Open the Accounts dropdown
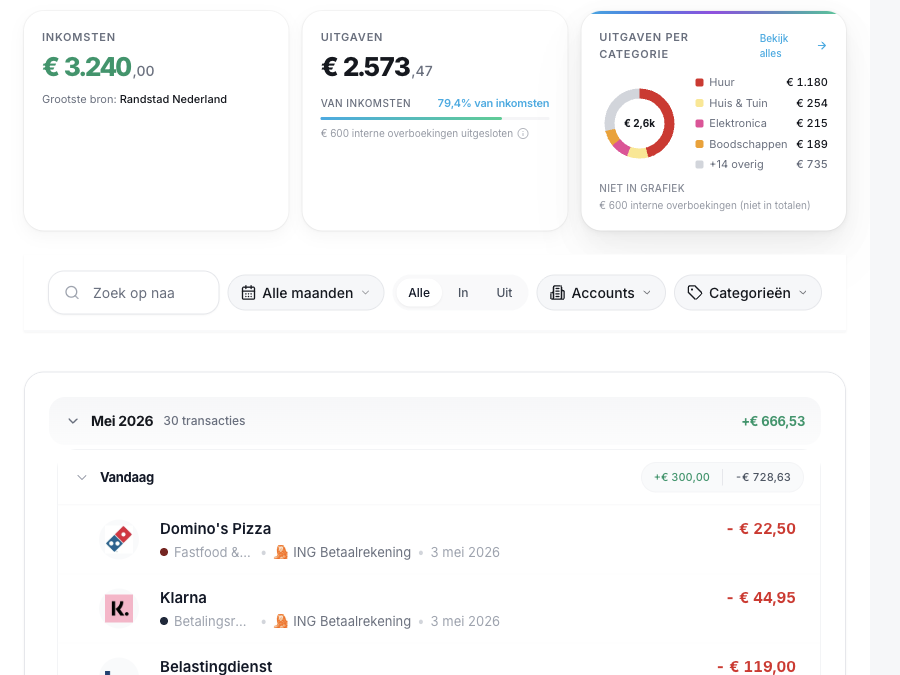Viewport: 900px width, 675px height. point(601,293)
